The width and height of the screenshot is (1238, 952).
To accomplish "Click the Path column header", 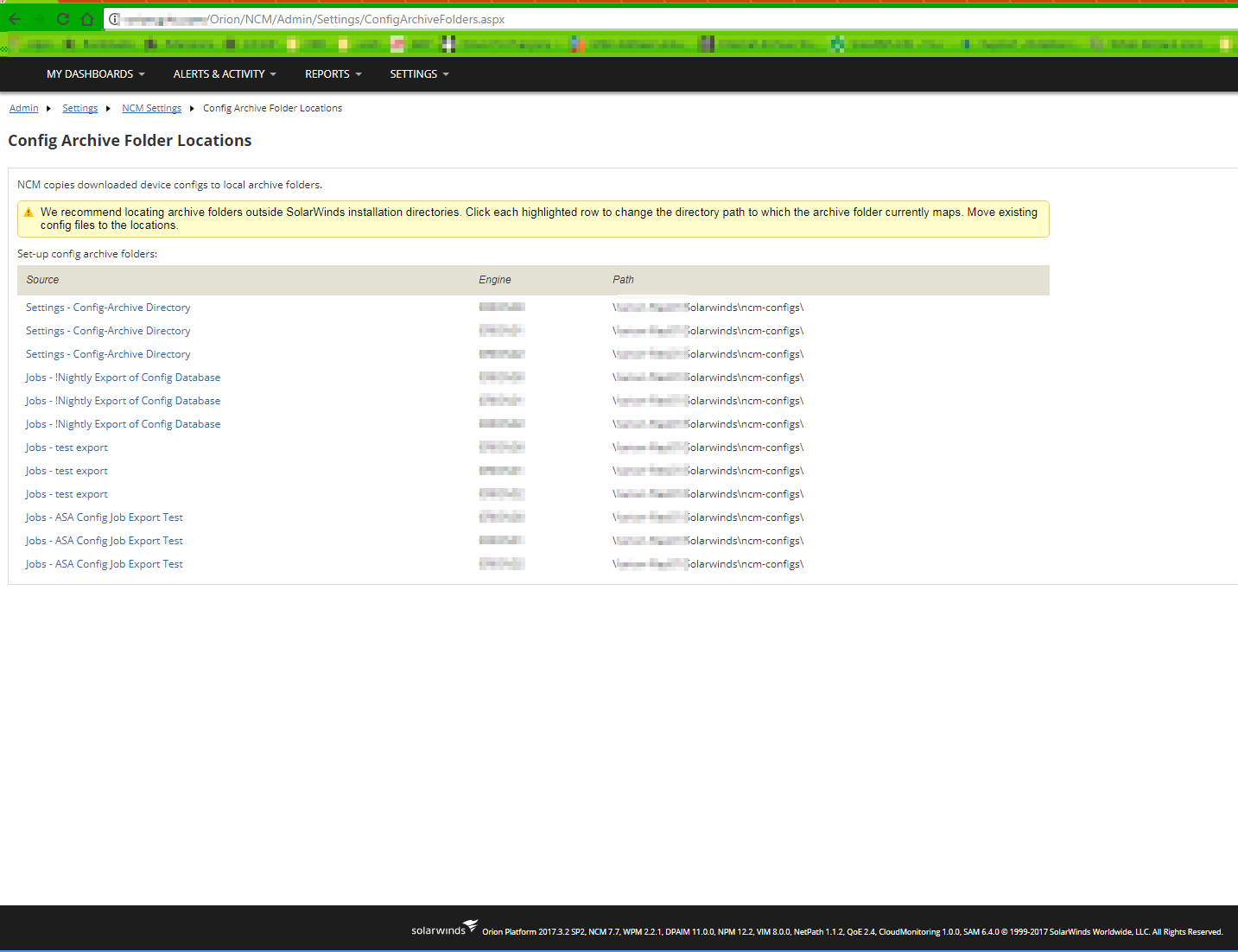I will pos(623,280).
